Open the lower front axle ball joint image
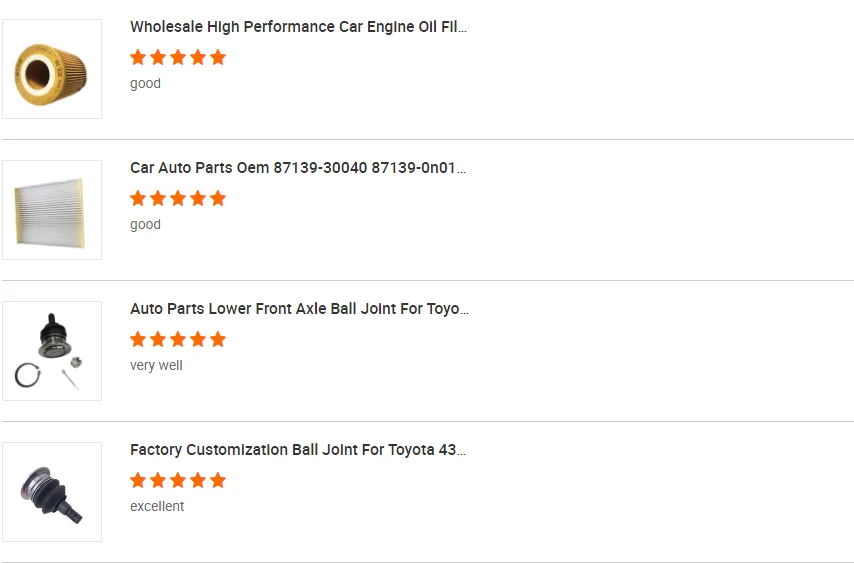 pyautogui.click(x=52, y=351)
